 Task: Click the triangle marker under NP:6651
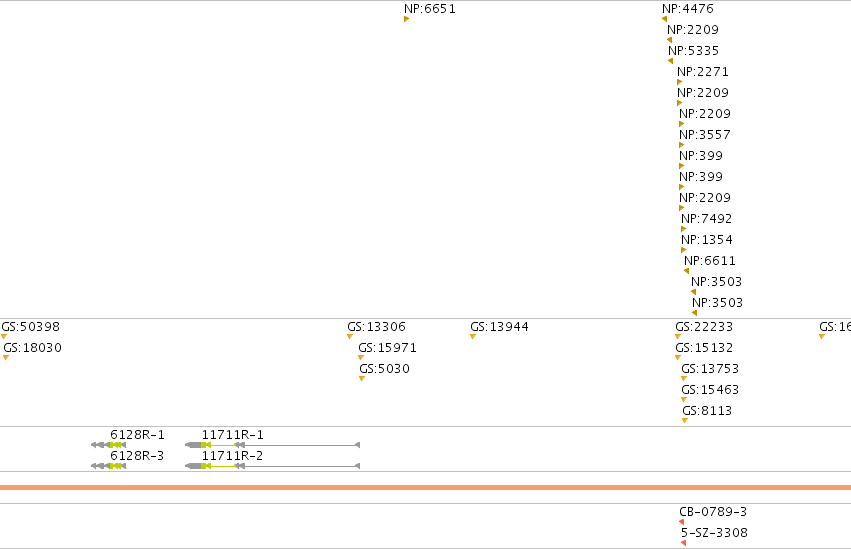[407, 20]
